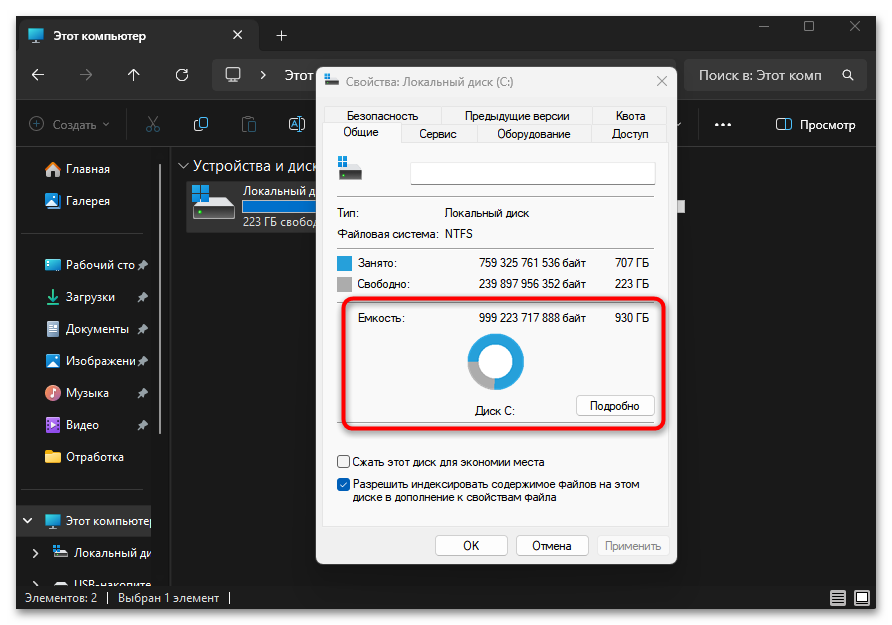Expand the Локальный диск tree node

click(x=35, y=553)
